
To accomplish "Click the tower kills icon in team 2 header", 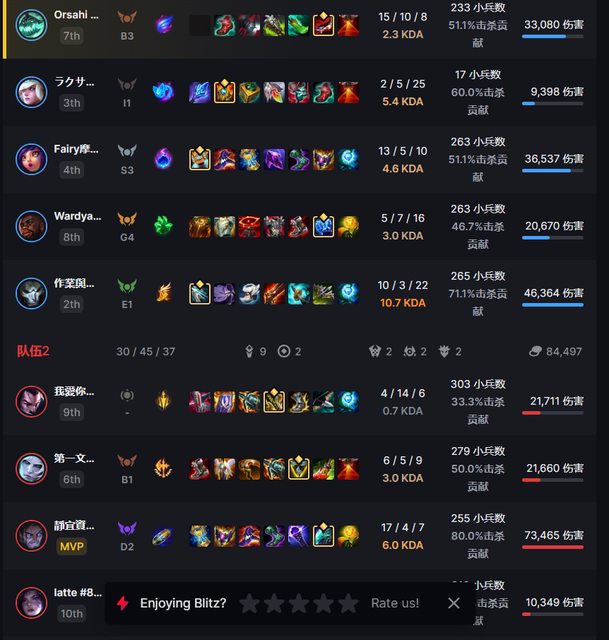I will click(x=249, y=351).
